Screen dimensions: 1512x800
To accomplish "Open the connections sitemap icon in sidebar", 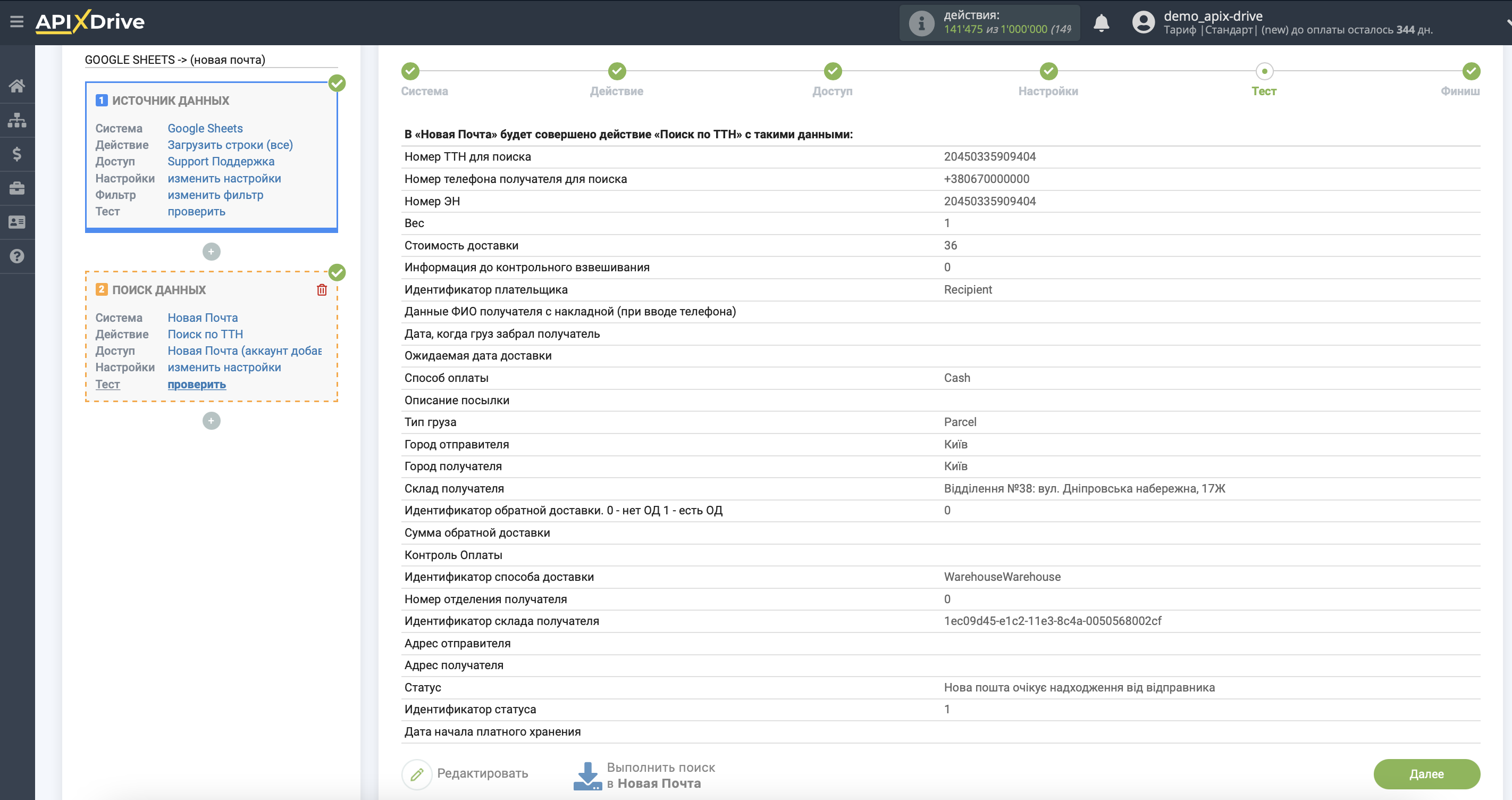I will [17, 120].
